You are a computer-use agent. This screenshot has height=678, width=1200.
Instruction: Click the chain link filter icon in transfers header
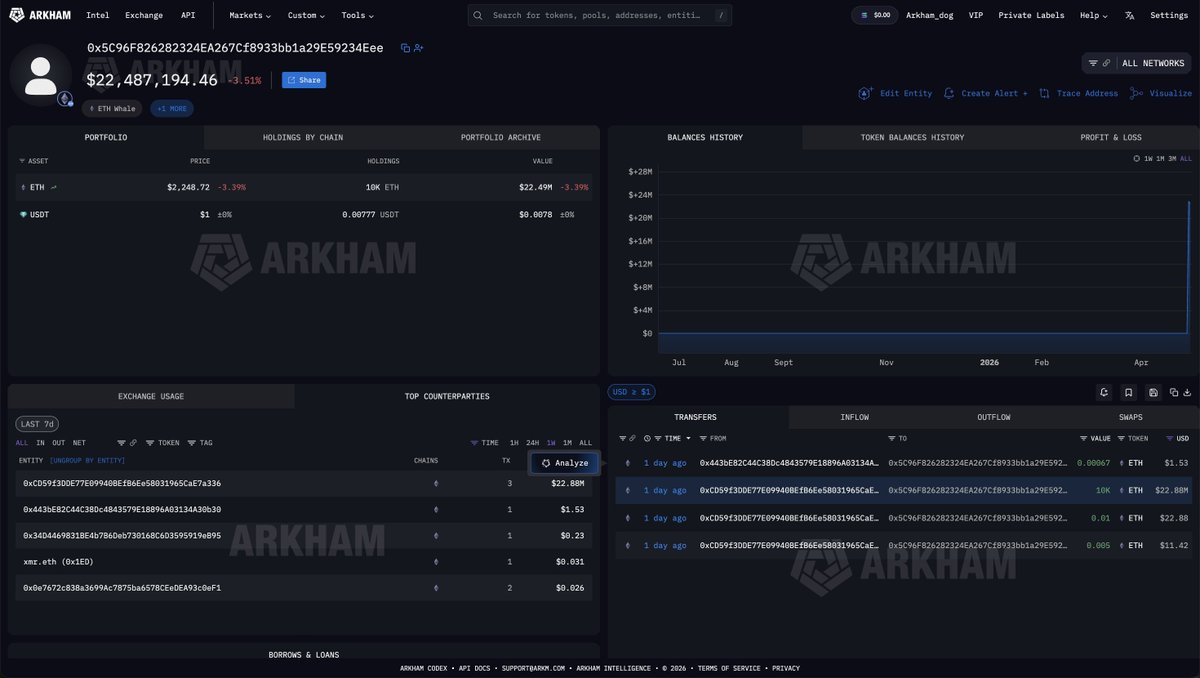[631, 438]
